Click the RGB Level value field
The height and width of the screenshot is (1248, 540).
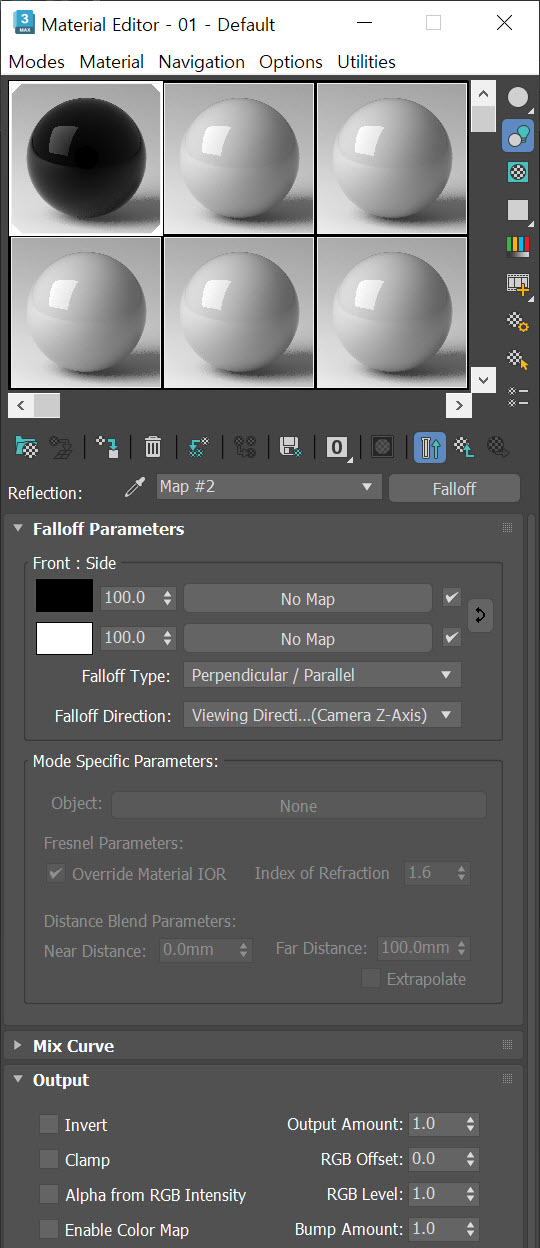coord(436,1194)
